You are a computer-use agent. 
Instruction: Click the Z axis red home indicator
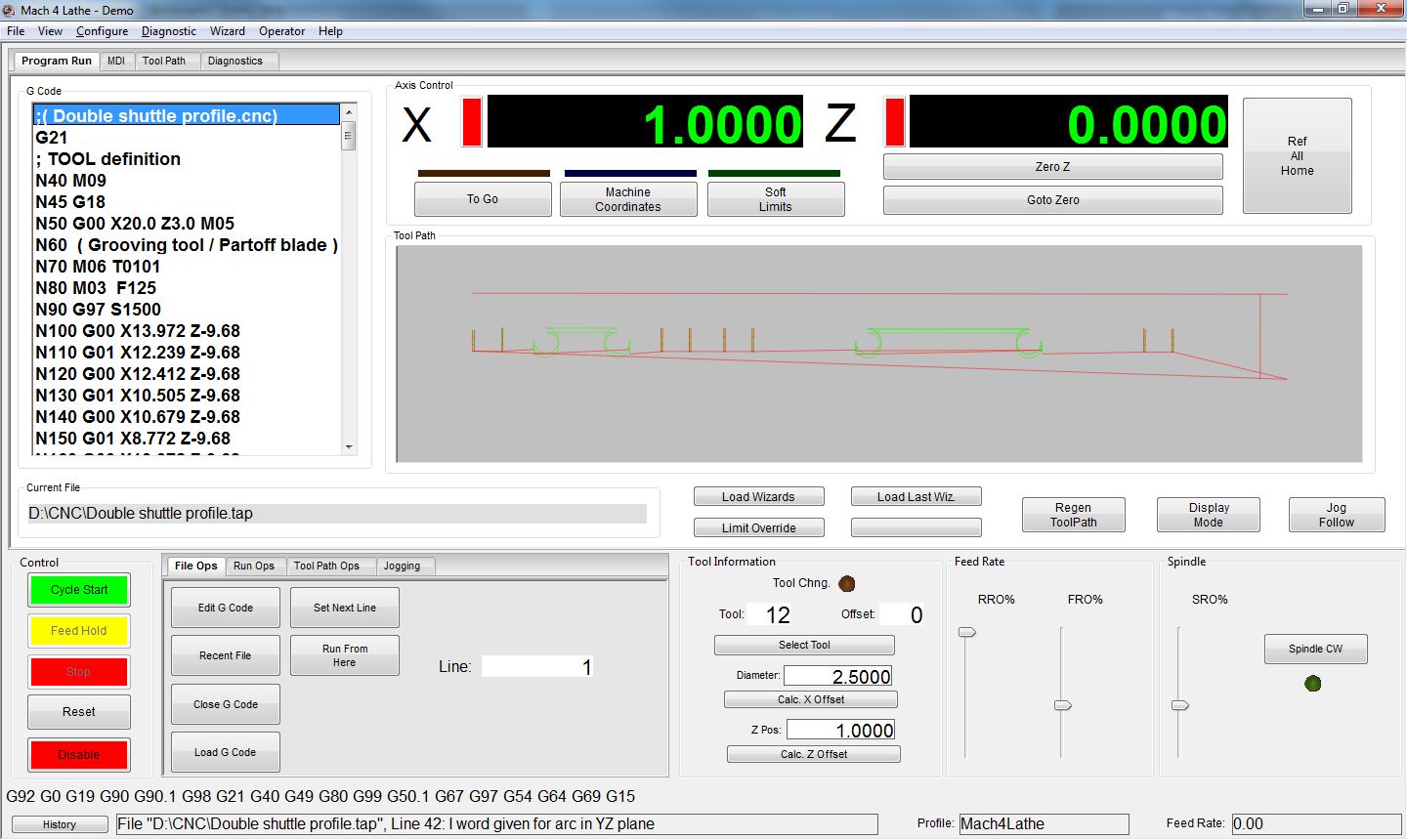(894, 122)
